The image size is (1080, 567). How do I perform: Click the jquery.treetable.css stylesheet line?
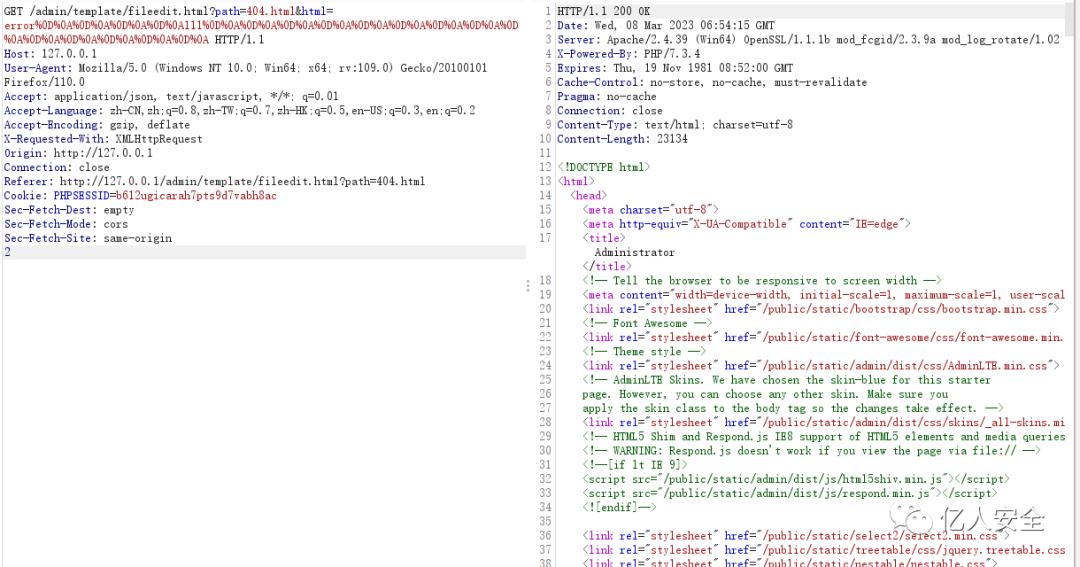click(824, 550)
